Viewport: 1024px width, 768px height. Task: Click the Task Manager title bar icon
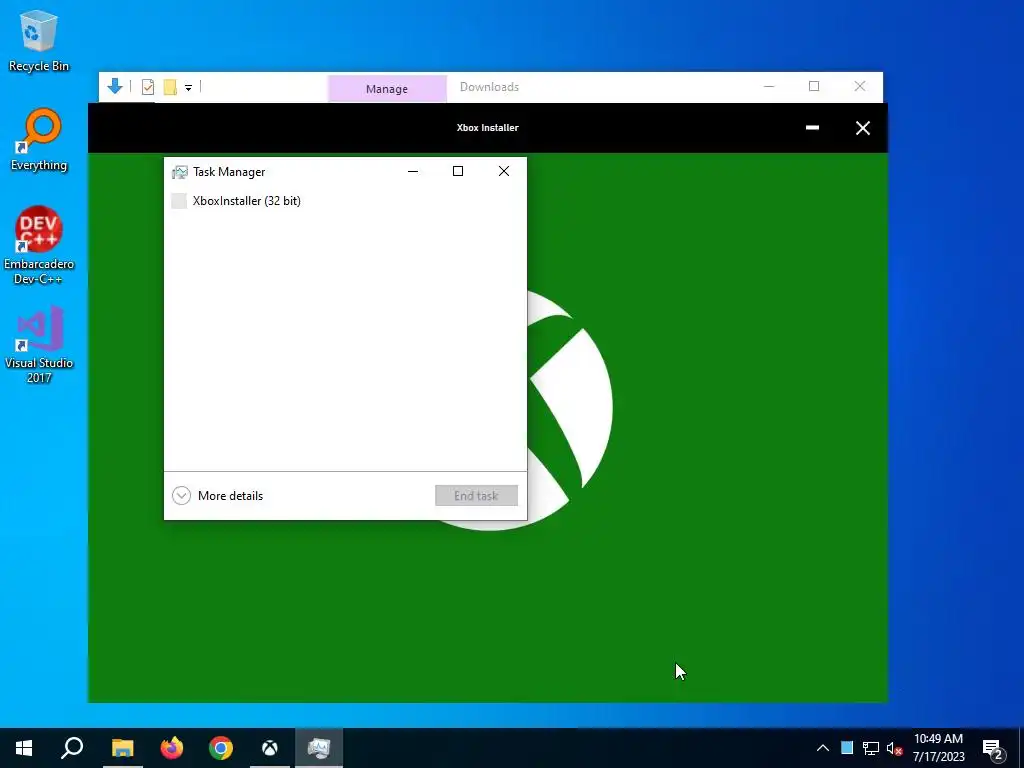tap(179, 172)
